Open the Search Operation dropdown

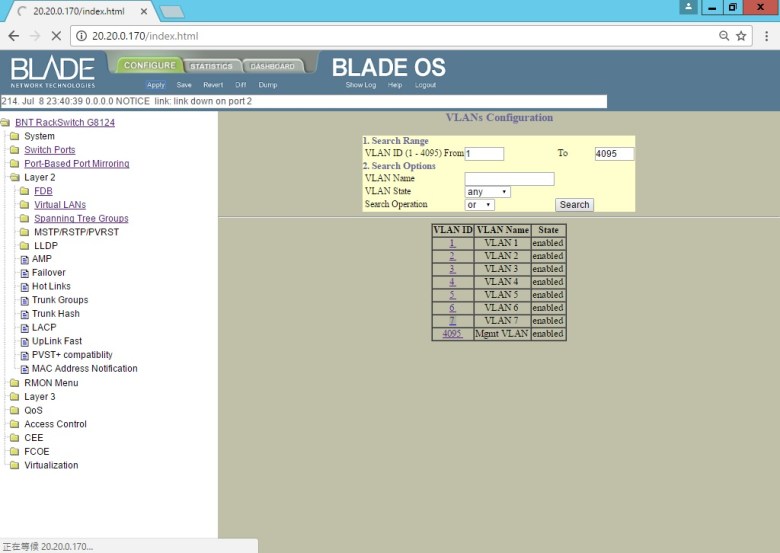tap(480, 204)
